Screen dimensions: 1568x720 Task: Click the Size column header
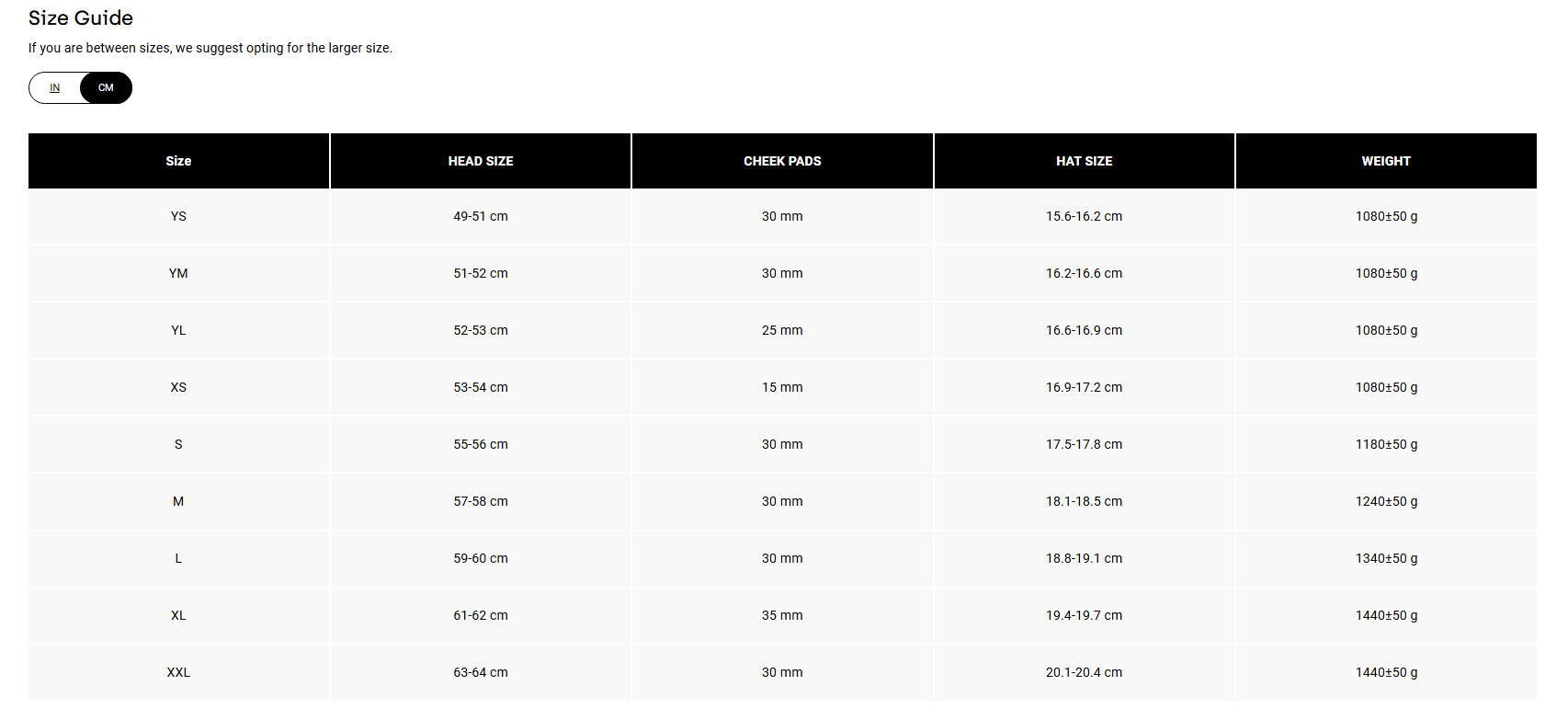coord(178,161)
